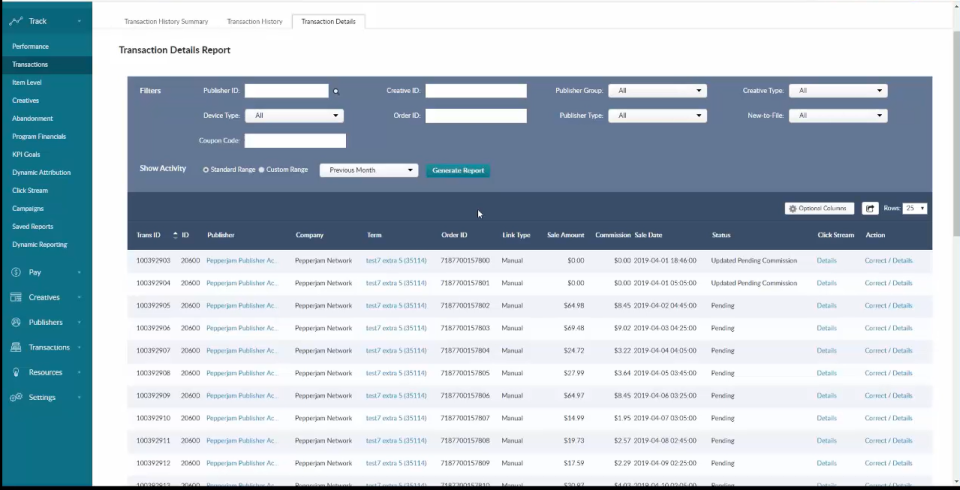Open Click Stream Details for transaction 100392903

pyautogui.click(x=826, y=260)
